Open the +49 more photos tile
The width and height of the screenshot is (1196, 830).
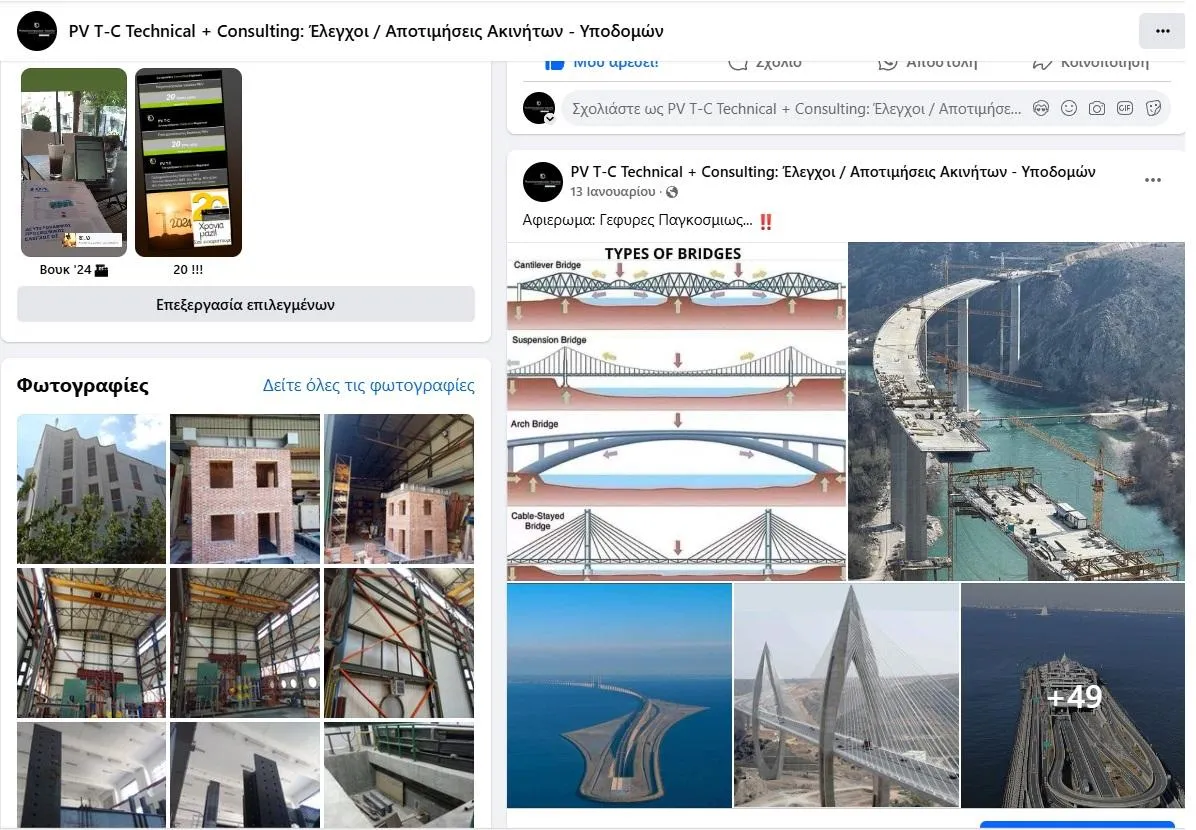tap(1072, 696)
